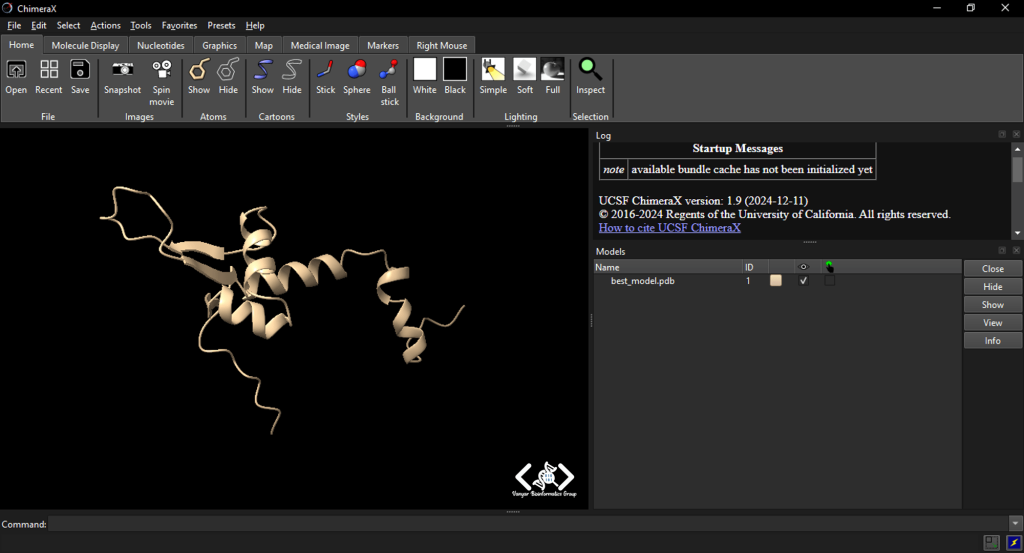The height and width of the screenshot is (553, 1024).
Task: Uncheck visibility for best_model.pdb
Action: (803, 281)
